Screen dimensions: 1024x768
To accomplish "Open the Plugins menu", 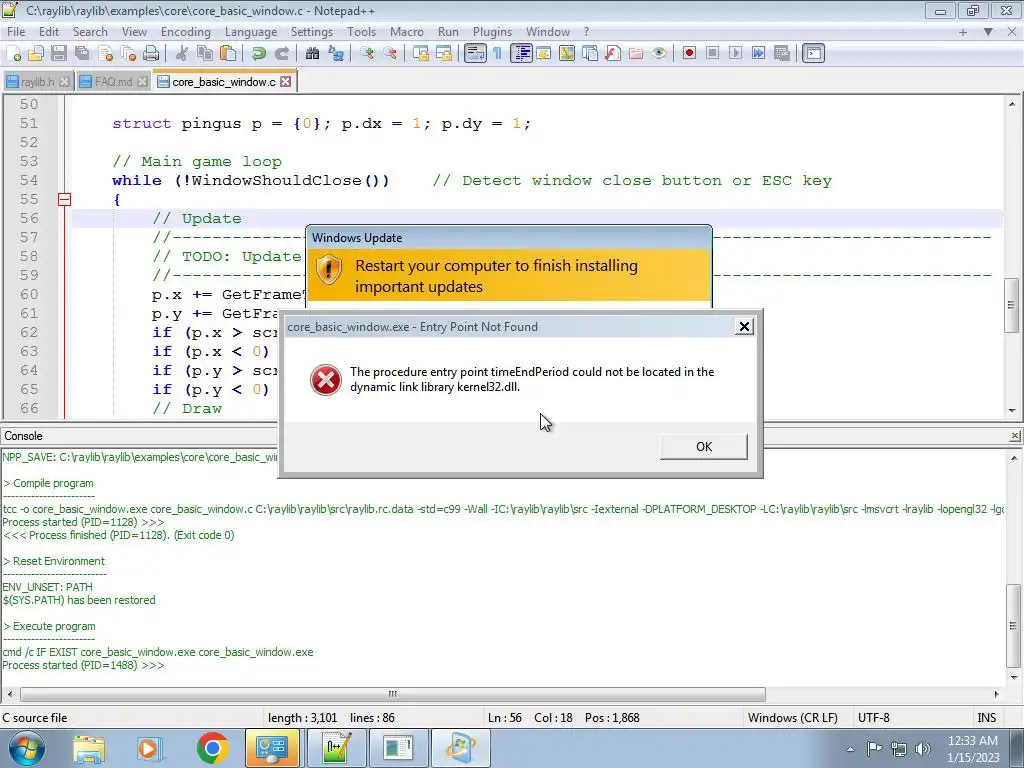I will [x=492, y=32].
